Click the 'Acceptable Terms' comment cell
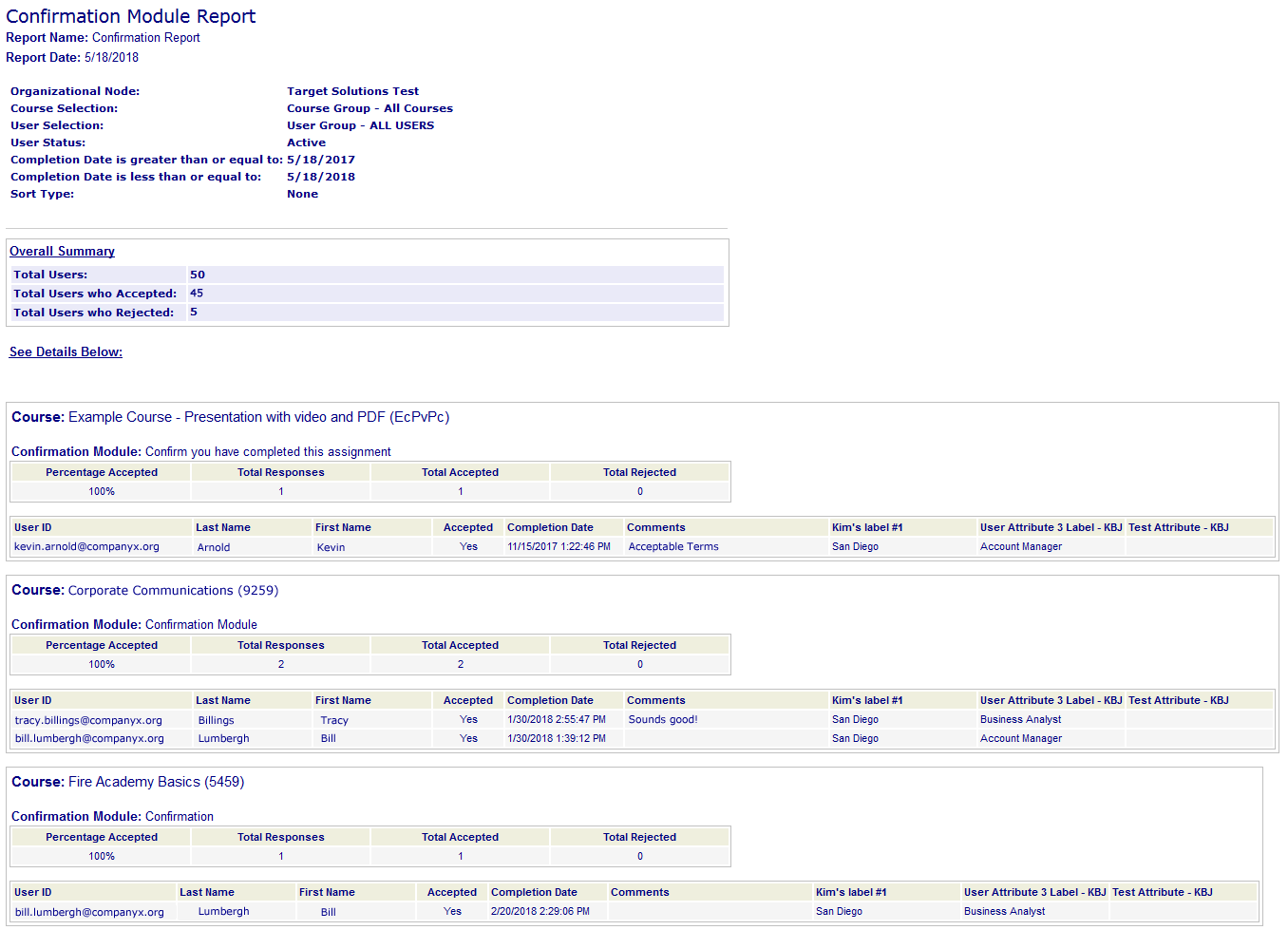 pos(673,547)
